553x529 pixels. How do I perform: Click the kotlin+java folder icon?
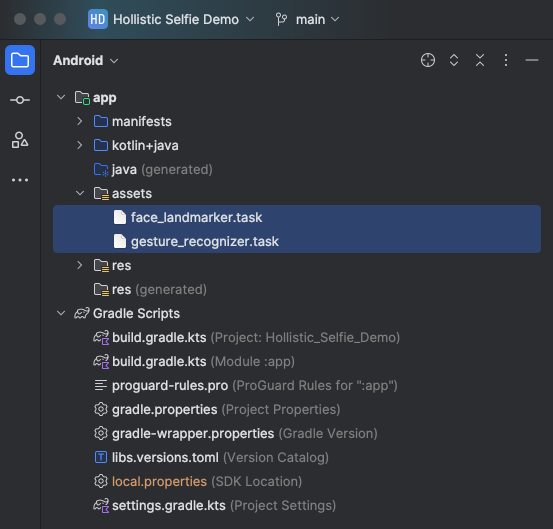[x=101, y=145]
